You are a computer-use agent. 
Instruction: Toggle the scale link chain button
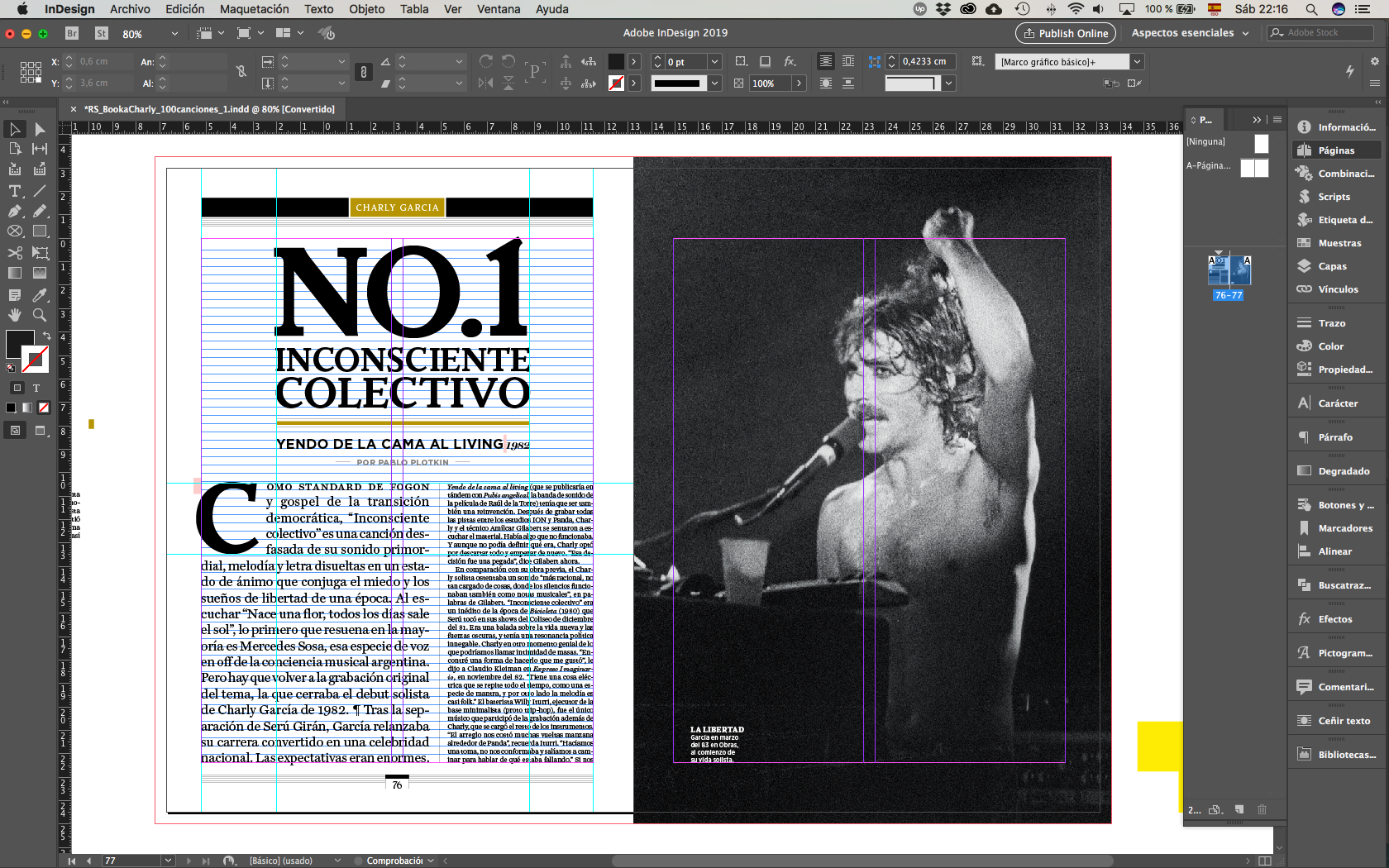[x=363, y=72]
